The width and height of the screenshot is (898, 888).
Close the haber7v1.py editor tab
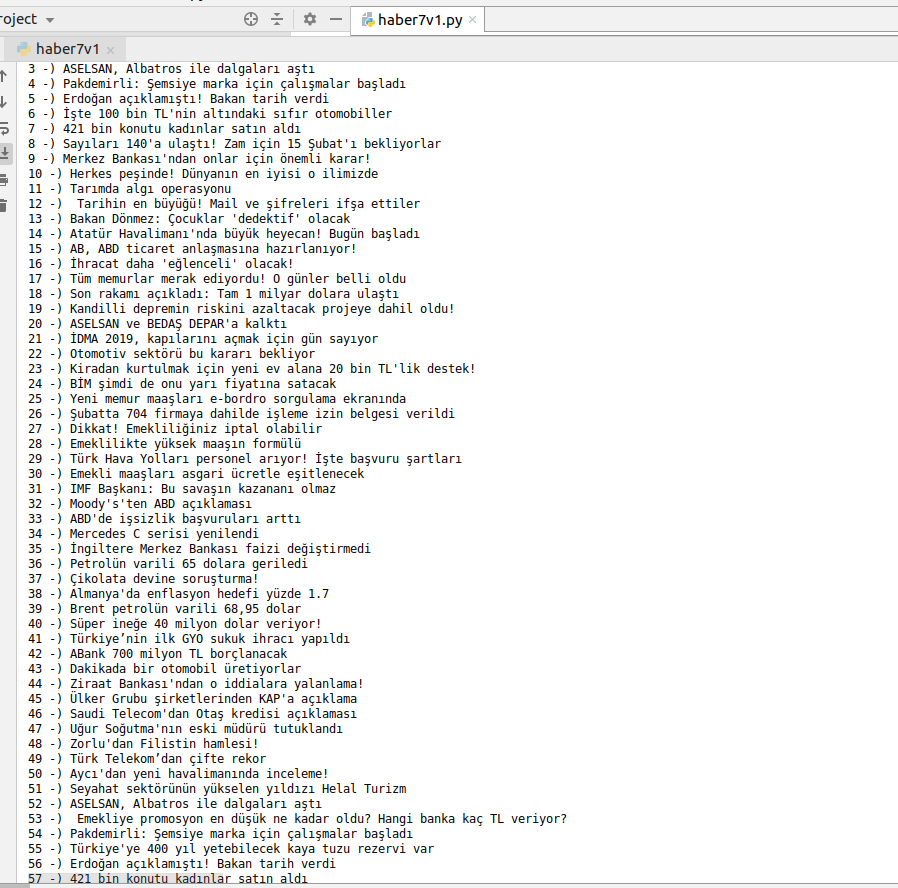(x=472, y=19)
